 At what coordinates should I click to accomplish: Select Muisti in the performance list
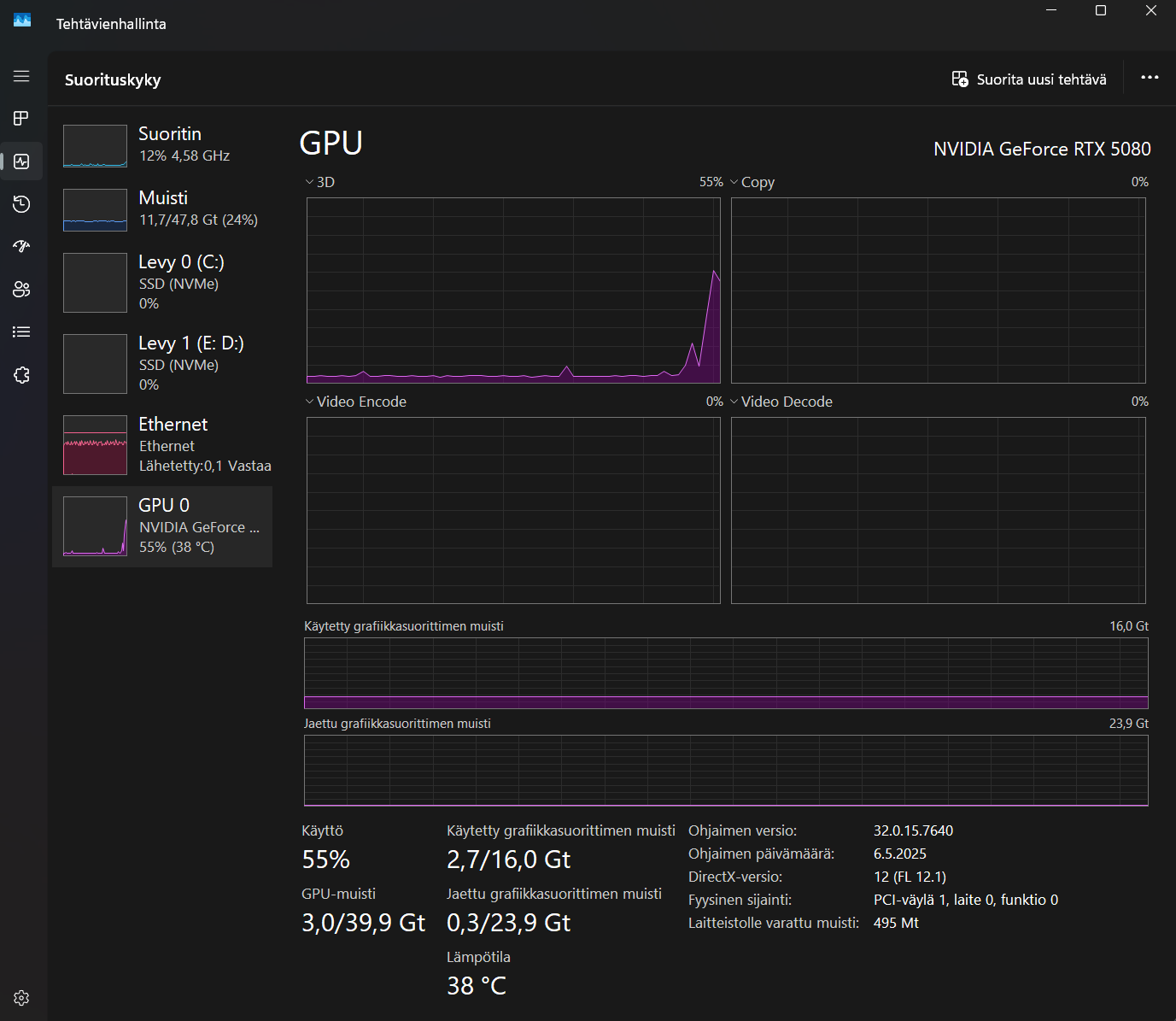point(162,209)
